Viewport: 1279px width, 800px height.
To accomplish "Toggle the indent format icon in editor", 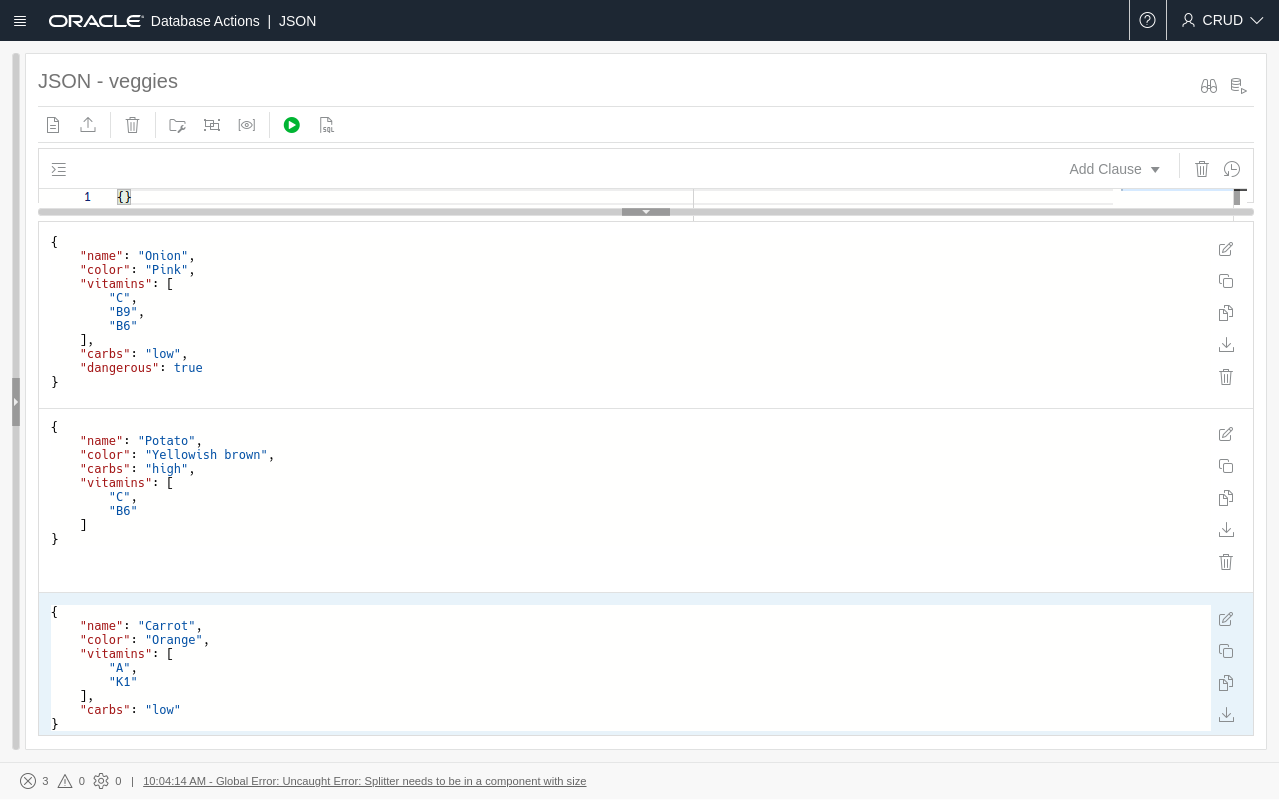I will tap(59, 169).
